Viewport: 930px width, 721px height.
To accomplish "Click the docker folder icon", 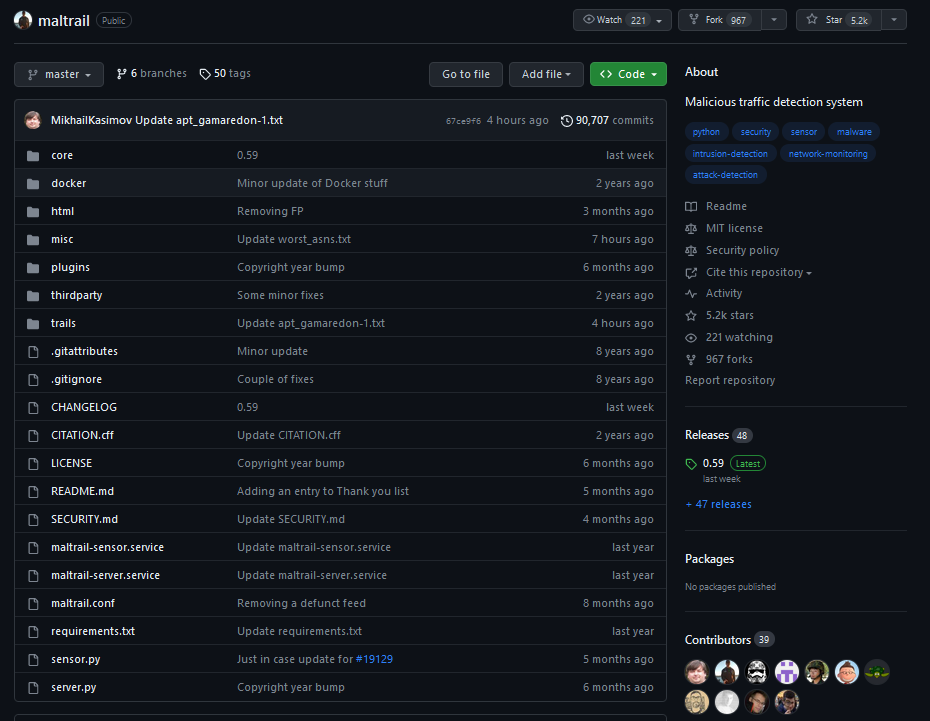I will click(x=33, y=184).
